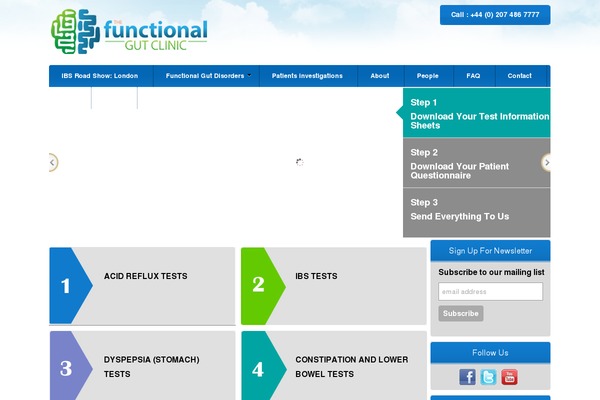Call the clinic phone number button
This screenshot has height=400, width=600.
pos(495,15)
